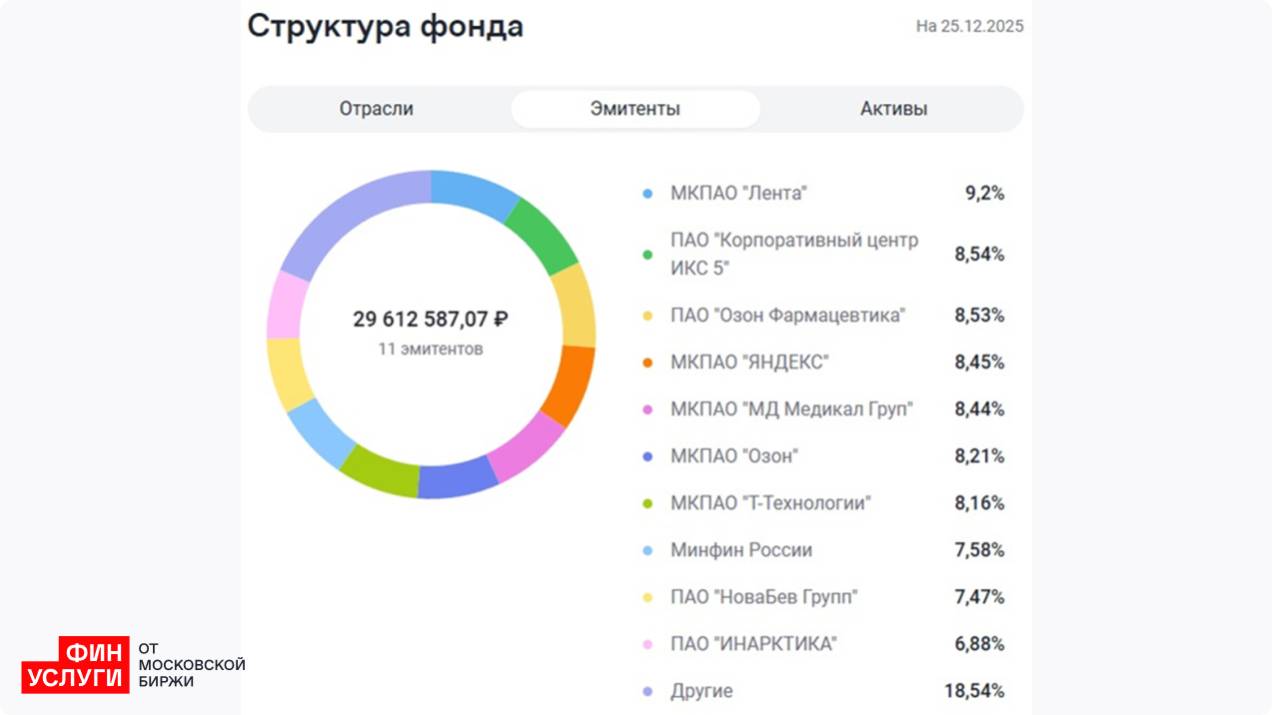Select the ПАО "Озон Фармацевтика" legend entry

[787, 315]
